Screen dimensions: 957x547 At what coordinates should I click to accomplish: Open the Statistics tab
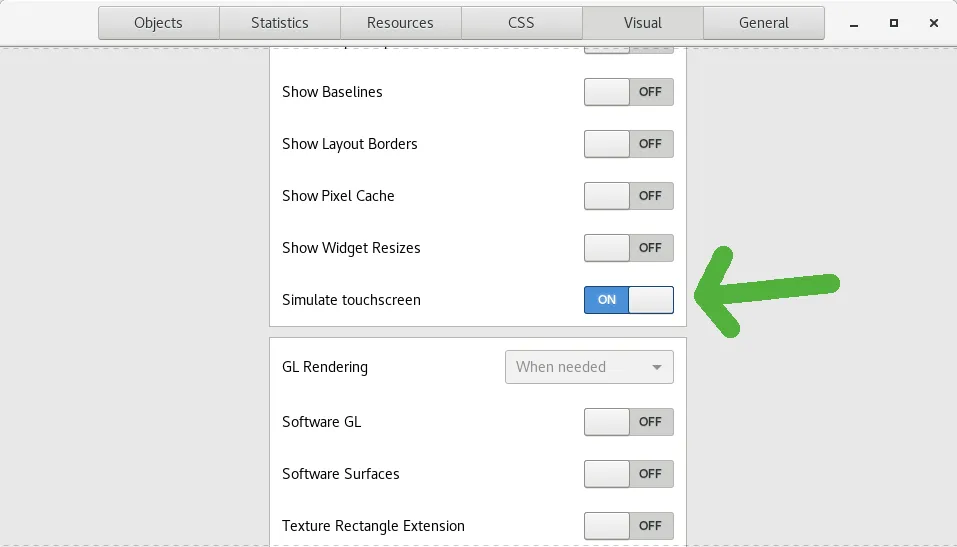279,23
